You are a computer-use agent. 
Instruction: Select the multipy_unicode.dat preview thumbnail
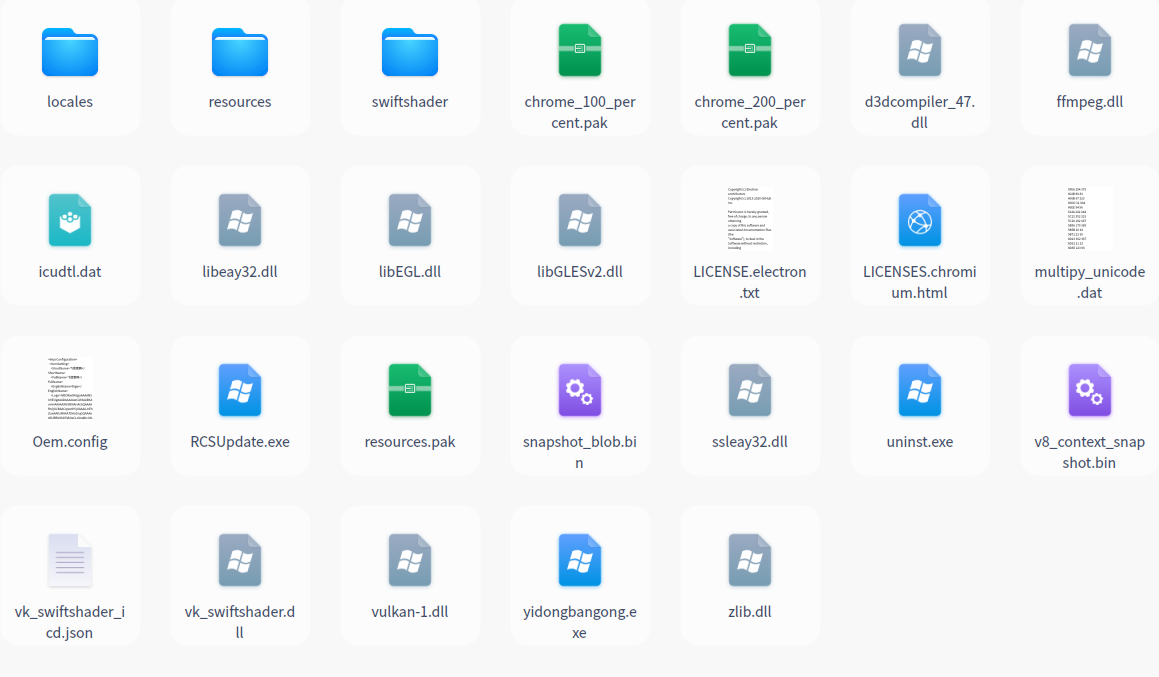coord(1090,219)
